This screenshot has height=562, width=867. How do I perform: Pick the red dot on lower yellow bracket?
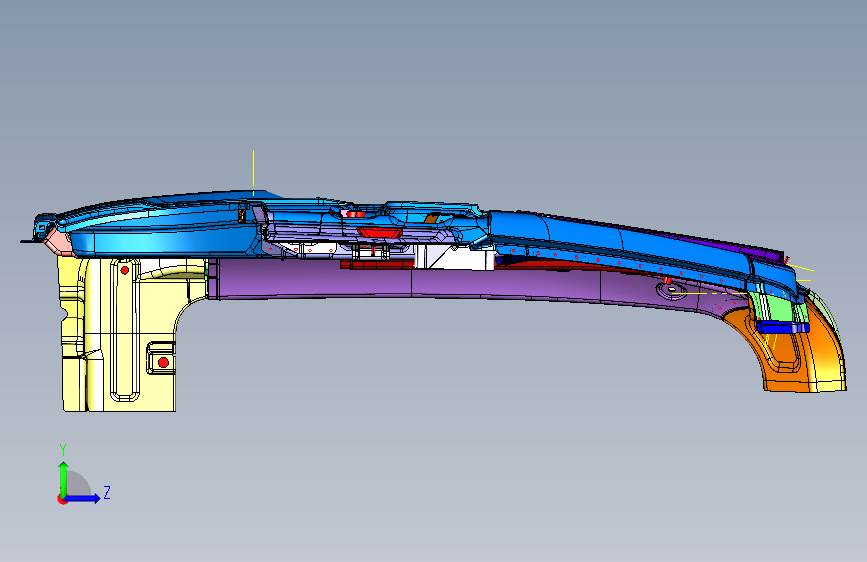(163, 362)
